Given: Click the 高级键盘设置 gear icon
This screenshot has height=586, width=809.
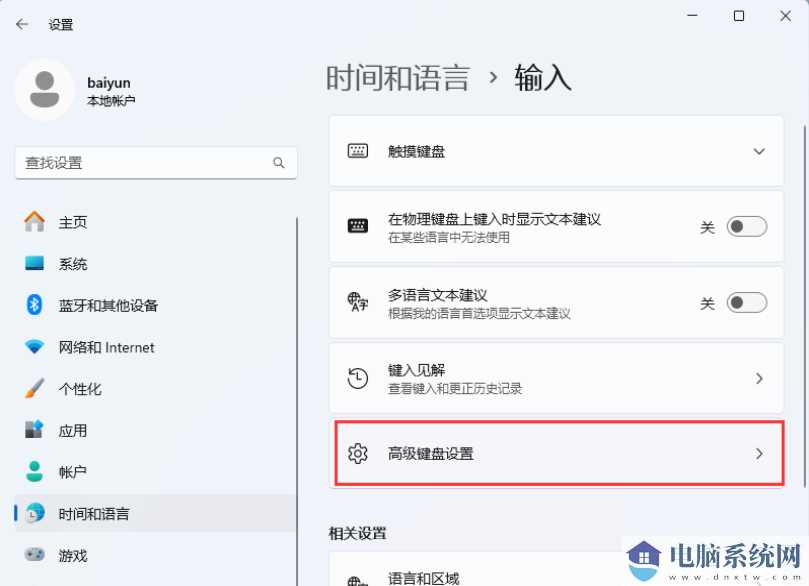Looking at the screenshot, I should tap(358, 453).
